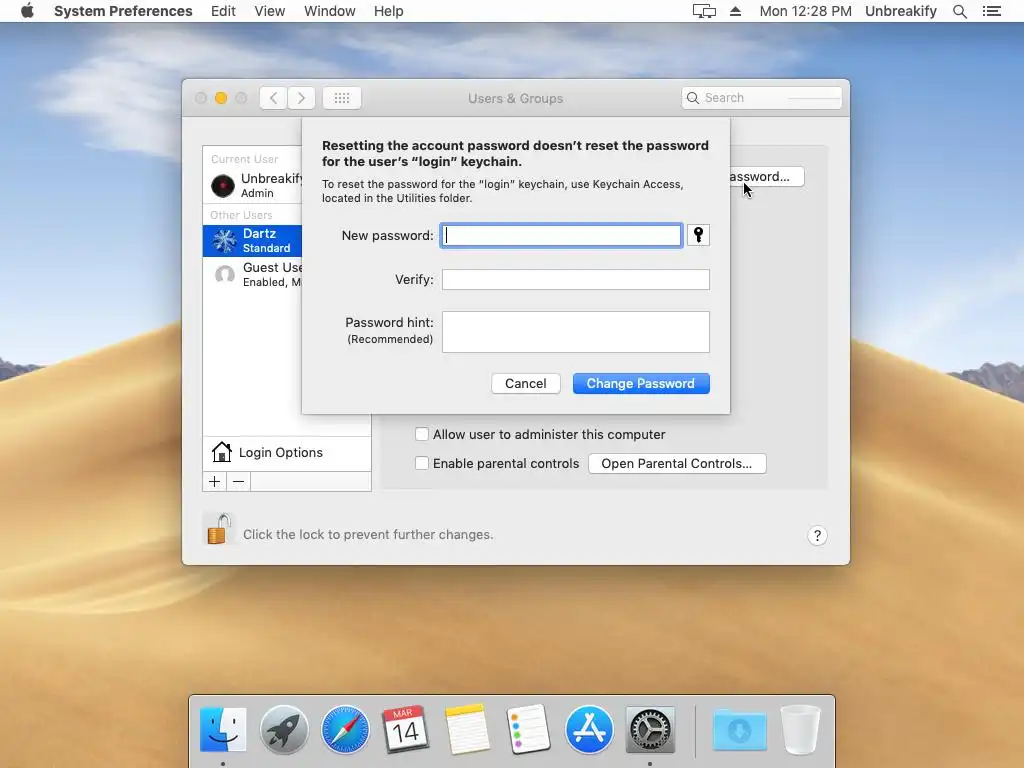Image resolution: width=1024 pixels, height=768 pixels.
Task: Launch Launchpad rocket icon in Dock
Action: (x=284, y=729)
